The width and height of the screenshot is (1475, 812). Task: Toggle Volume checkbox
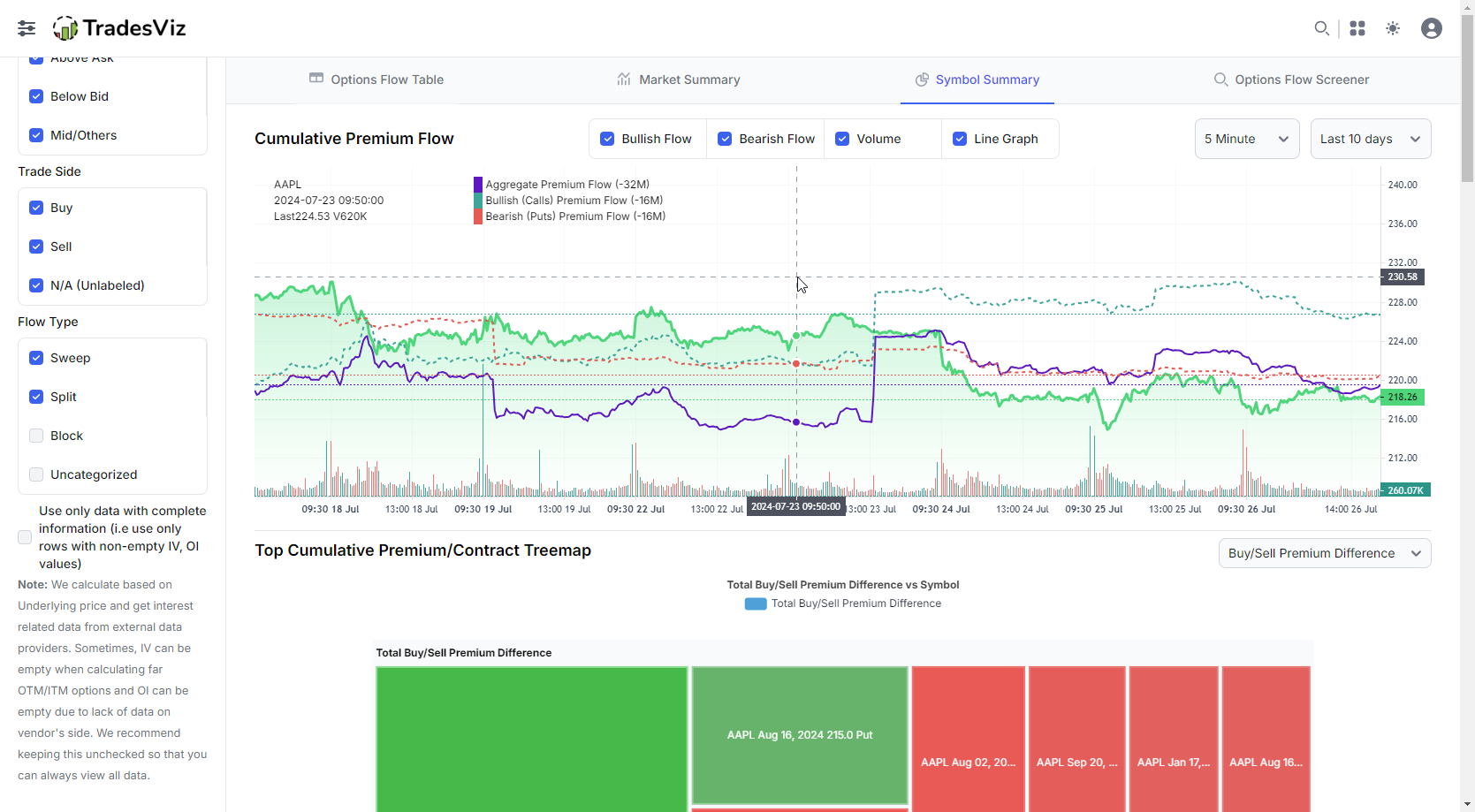[842, 139]
